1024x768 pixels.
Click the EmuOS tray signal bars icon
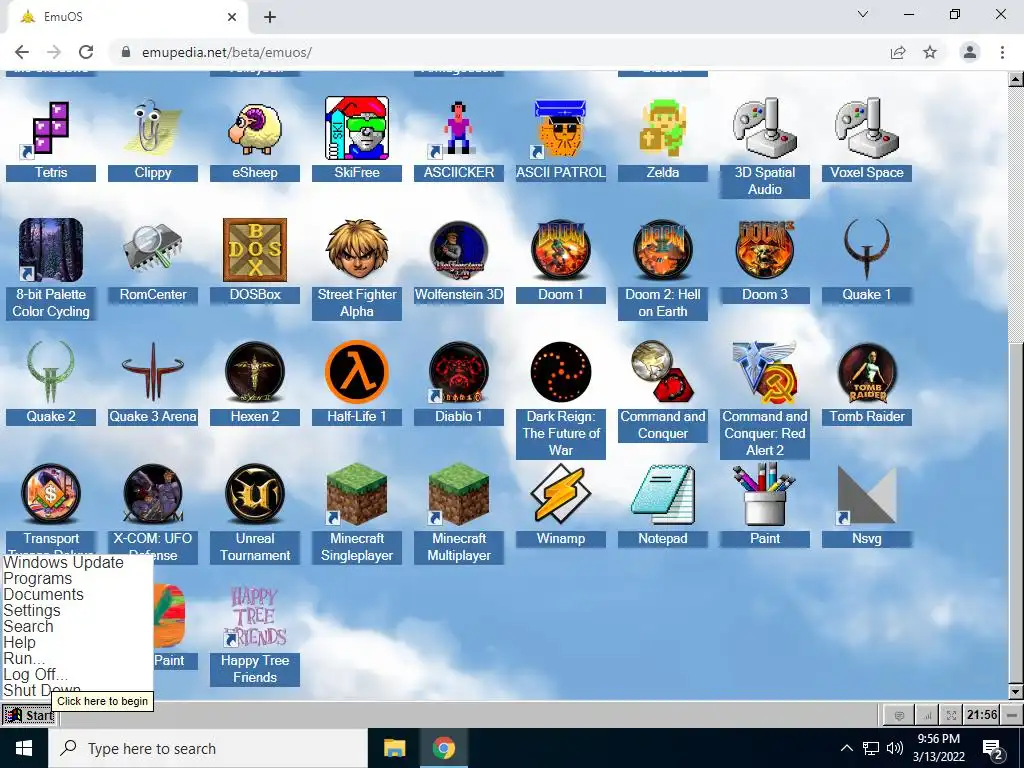click(x=927, y=715)
